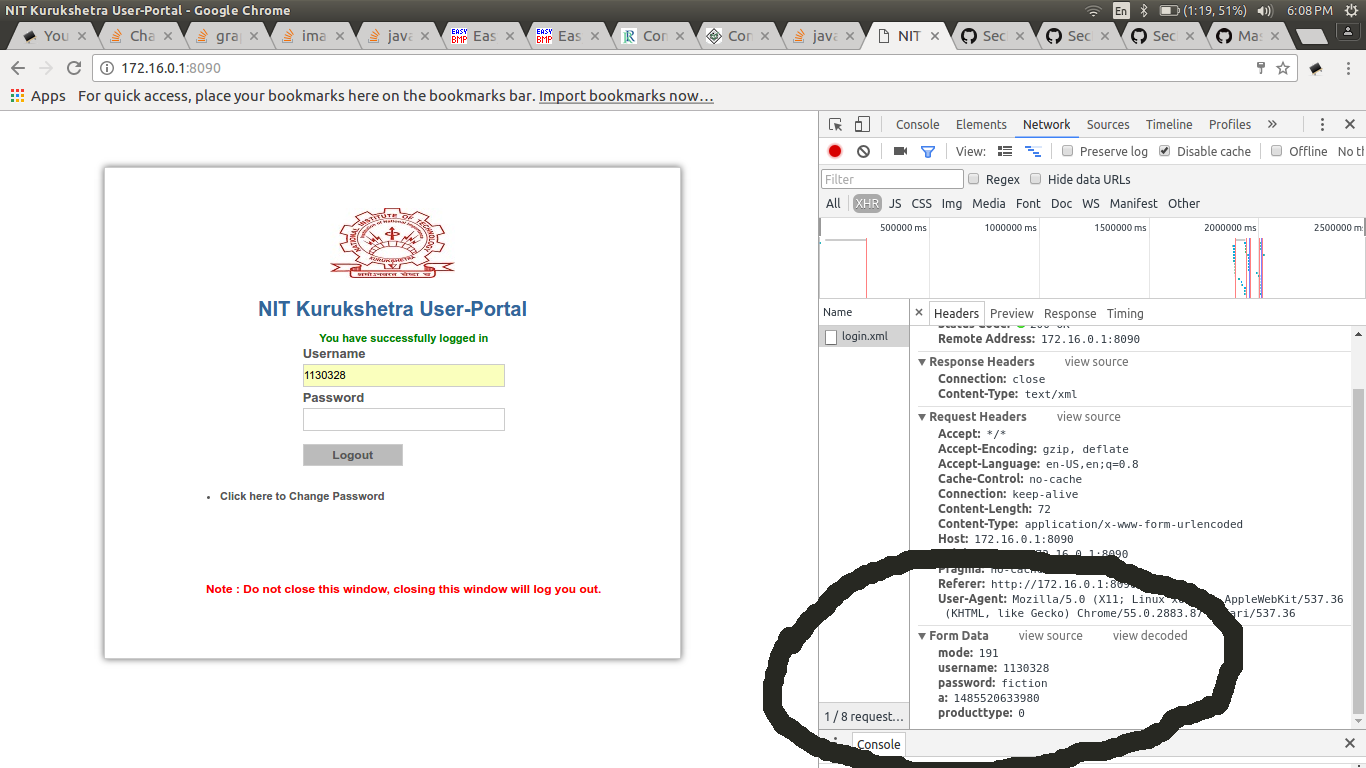Show more DevTools tabs chevron
The image size is (1366, 768).
pos(1272,125)
